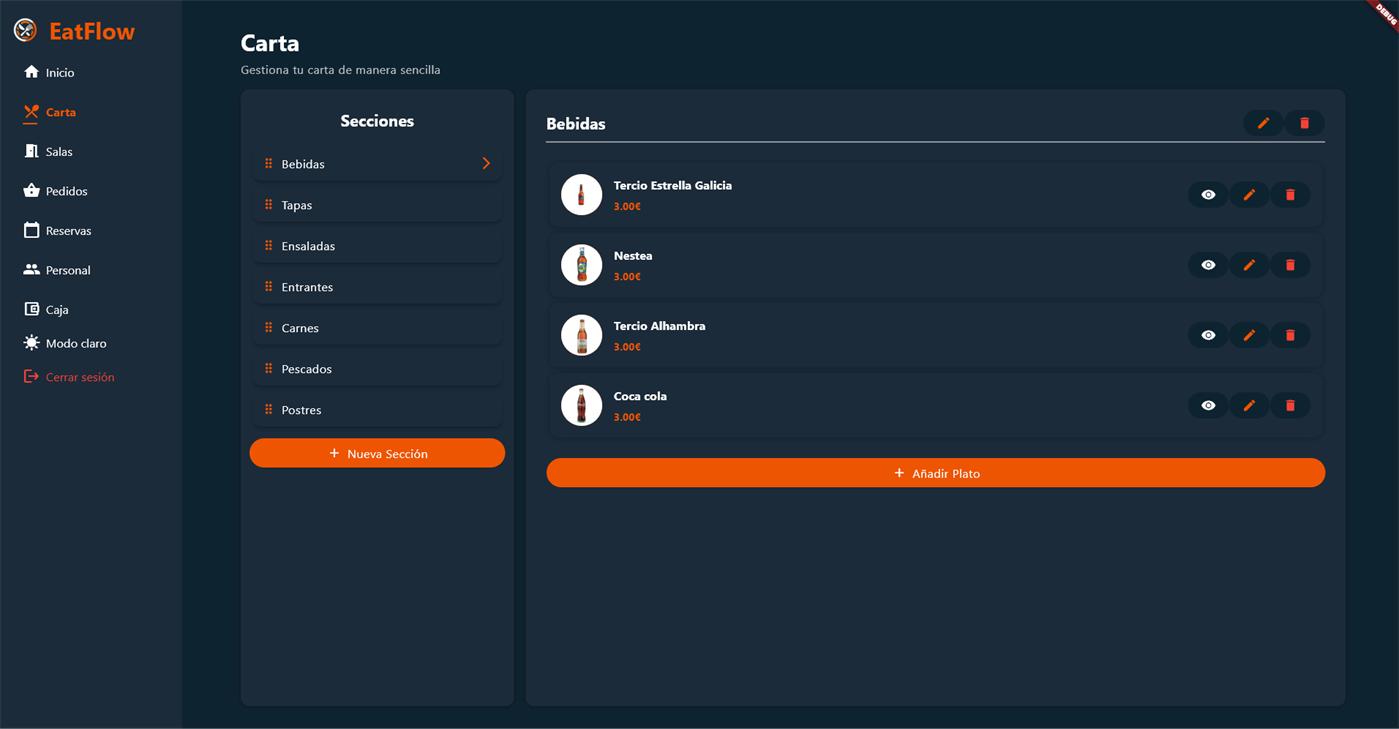
Task: Click the chevron arrow on Bebidas section
Action: point(486,163)
